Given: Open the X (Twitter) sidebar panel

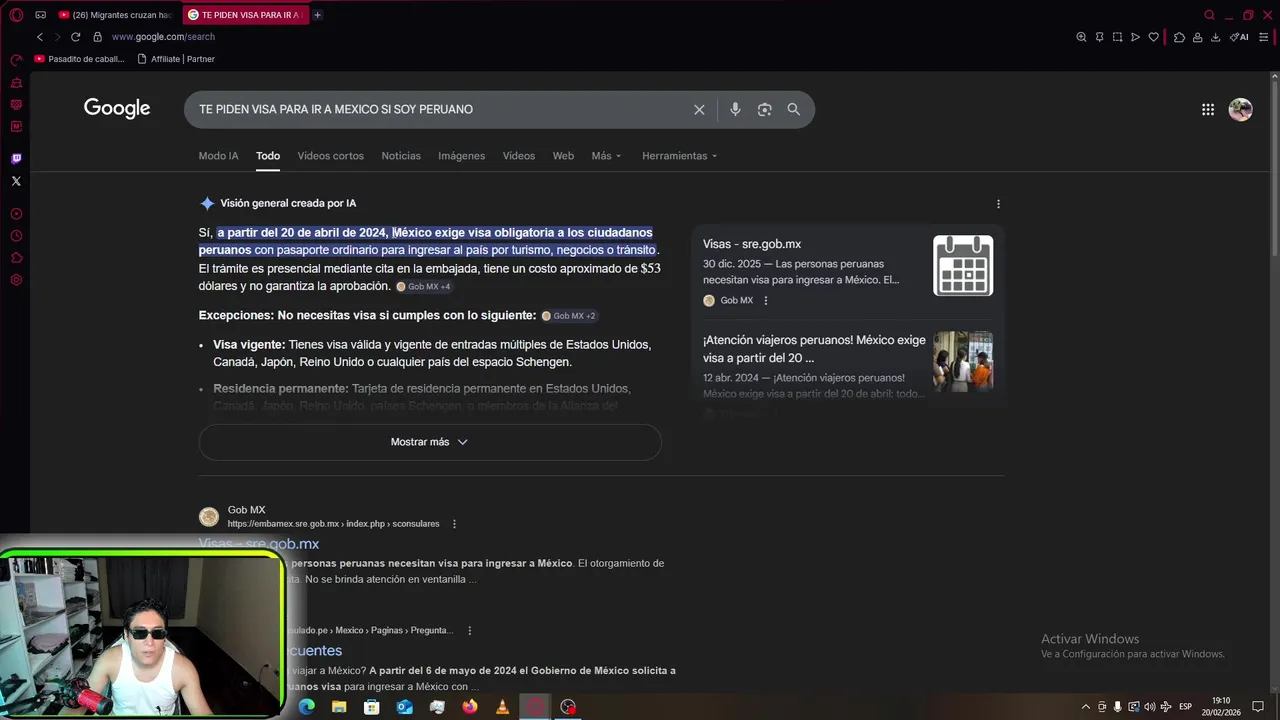Looking at the screenshot, I should click(16, 181).
